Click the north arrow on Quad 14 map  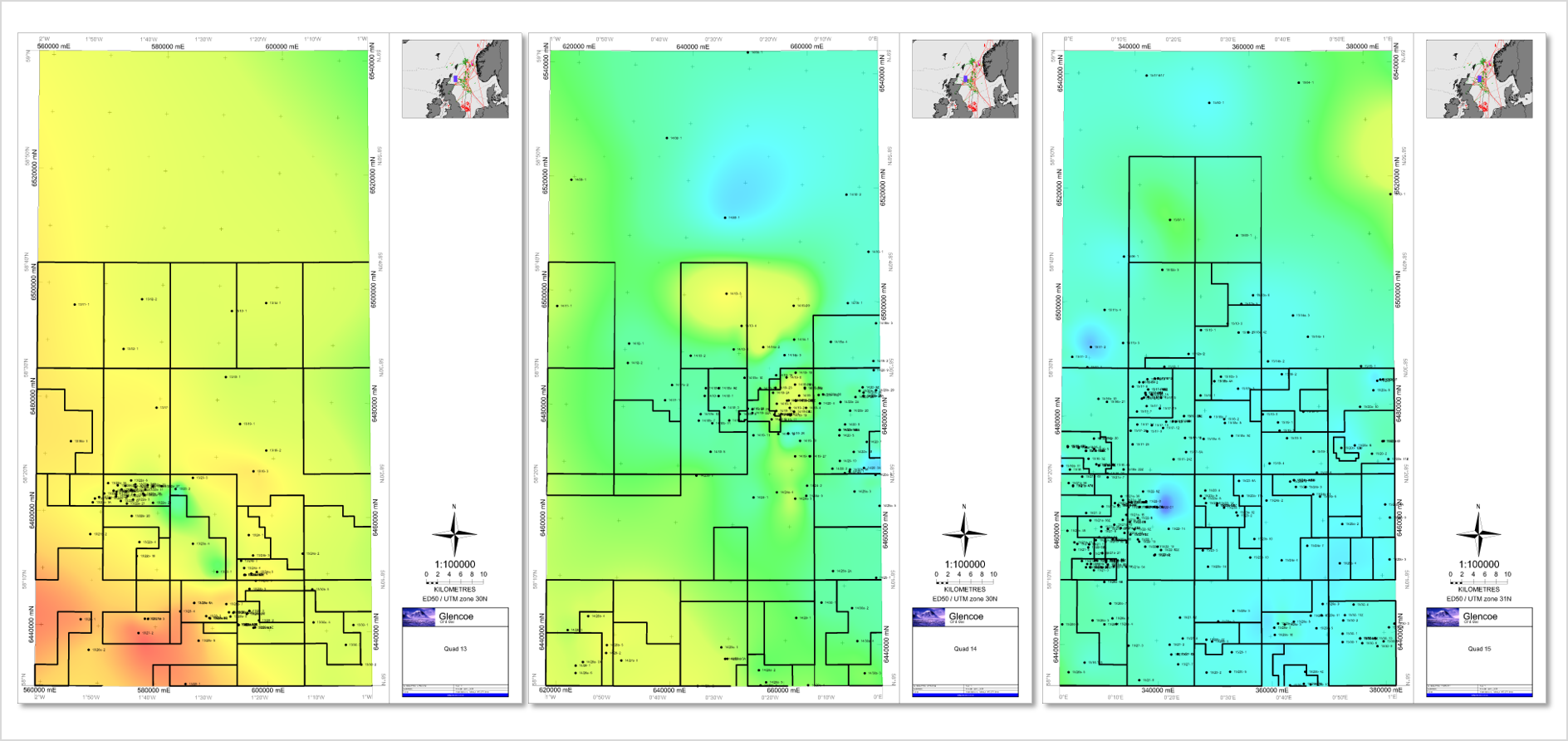click(x=964, y=532)
